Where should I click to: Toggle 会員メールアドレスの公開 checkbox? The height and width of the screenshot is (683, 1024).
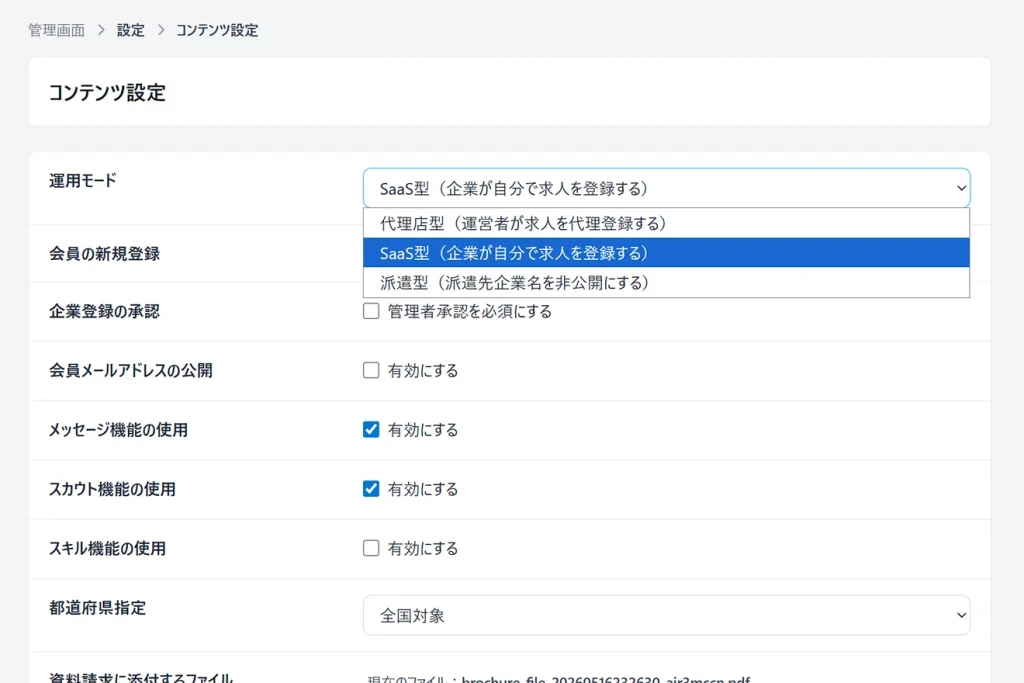pyautogui.click(x=371, y=370)
